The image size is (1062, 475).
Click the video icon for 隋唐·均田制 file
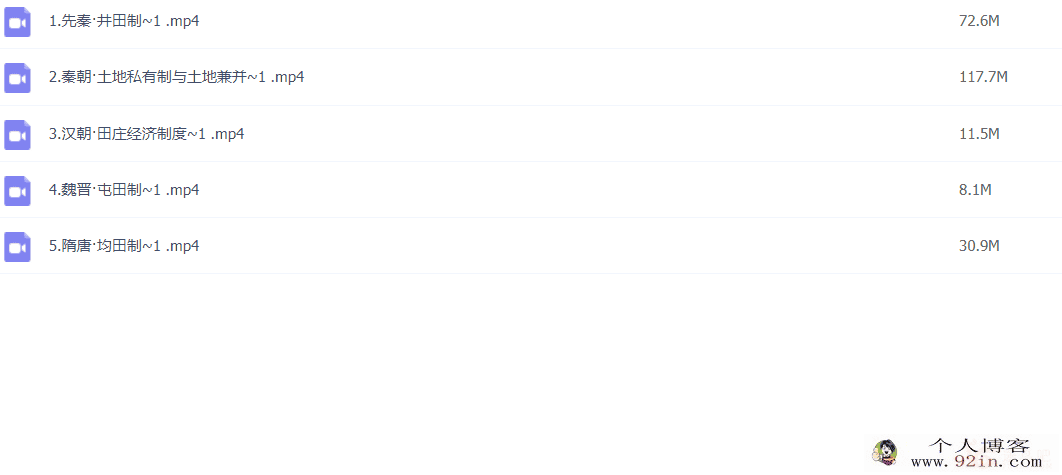(x=17, y=247)
